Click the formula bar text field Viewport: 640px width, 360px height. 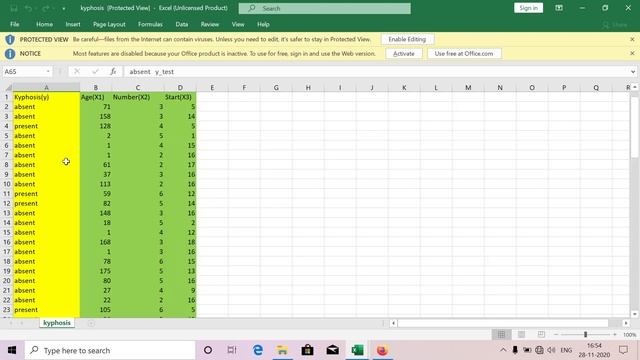pyautogui.click(x=377, y=71)
